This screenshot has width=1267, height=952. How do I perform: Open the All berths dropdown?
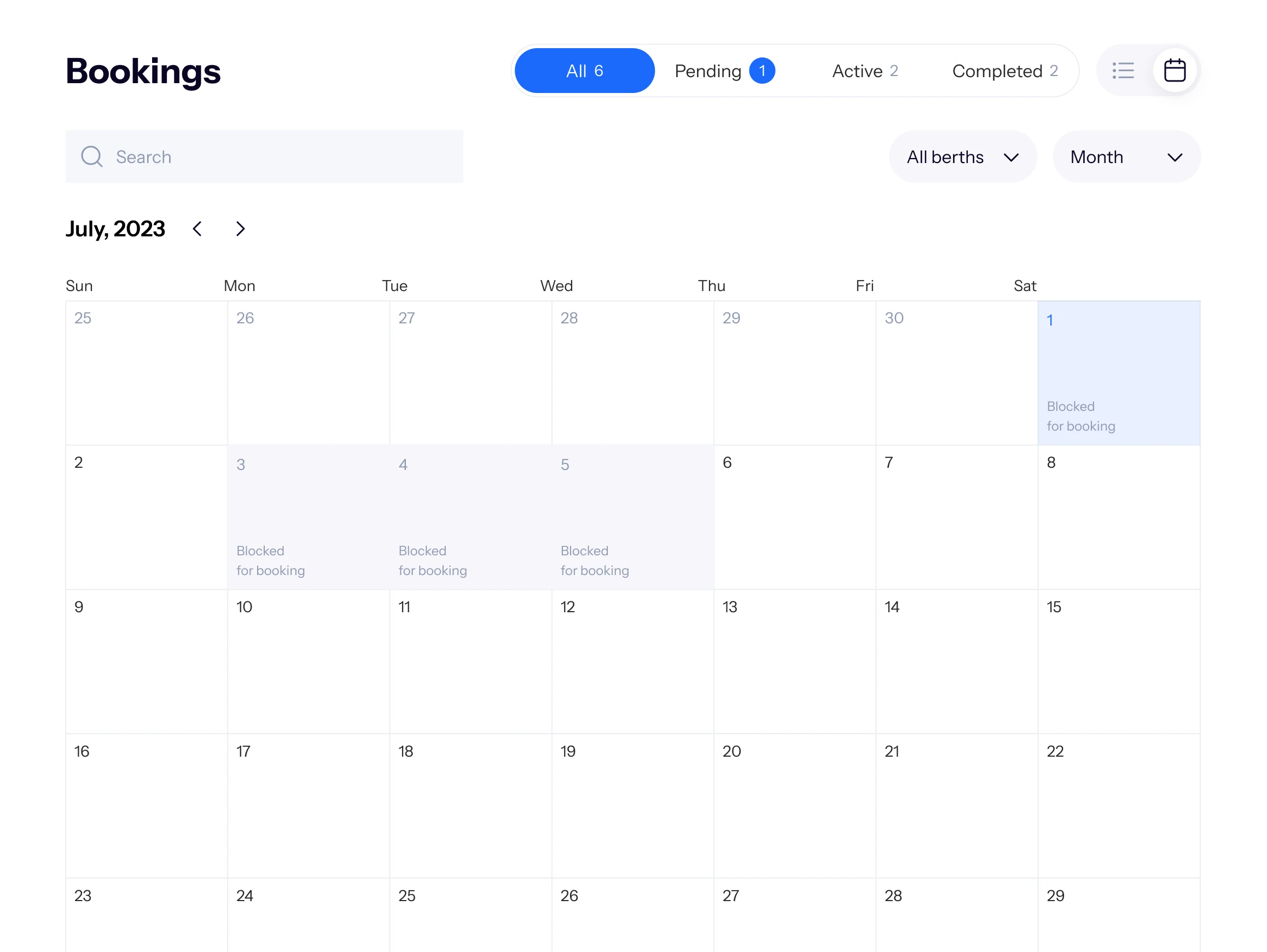[962, 157]
